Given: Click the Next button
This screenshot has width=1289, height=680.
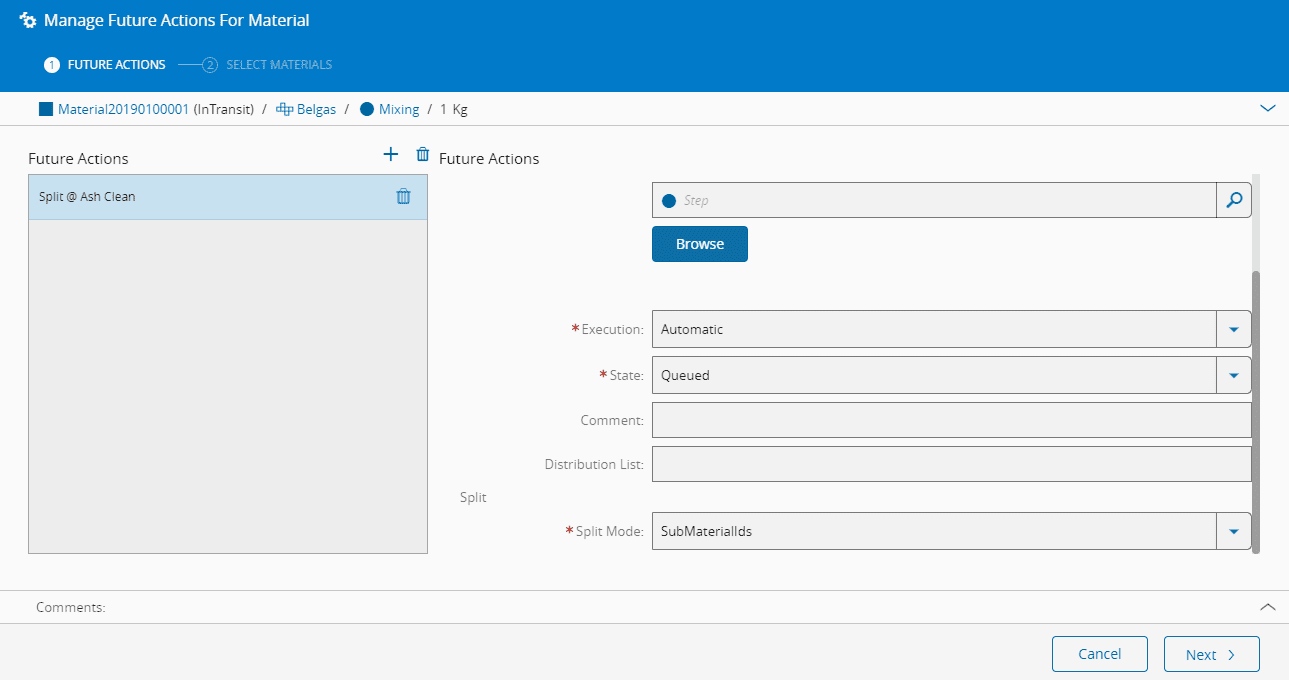Looking at the screenshot, I should point(1211,655).
